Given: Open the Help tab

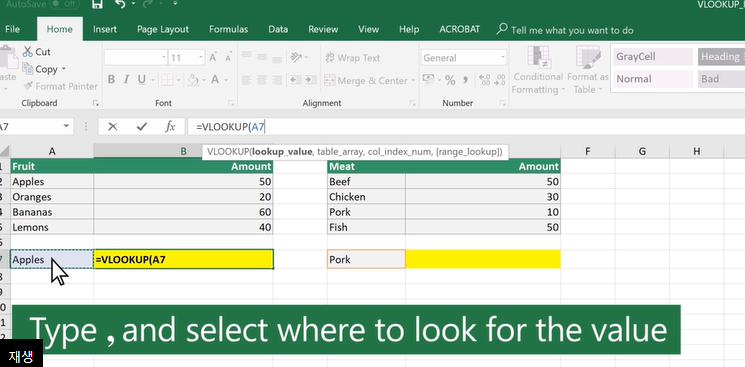Looking at the screenshot, I should (409, 29).
